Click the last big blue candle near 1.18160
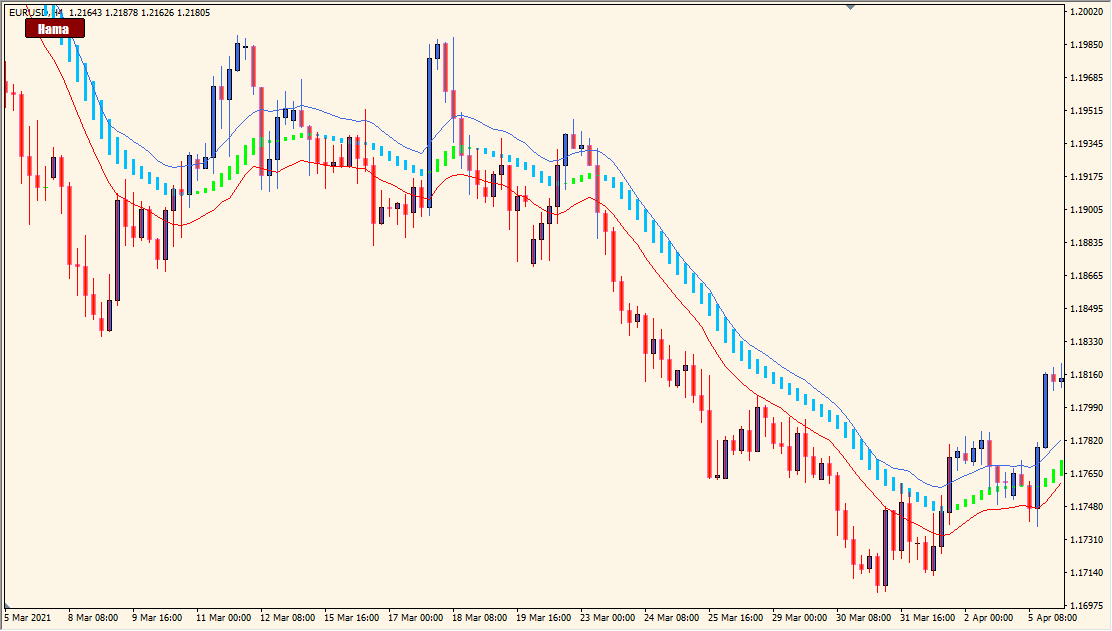The image size is (1112, 631). pos(1045,411)
